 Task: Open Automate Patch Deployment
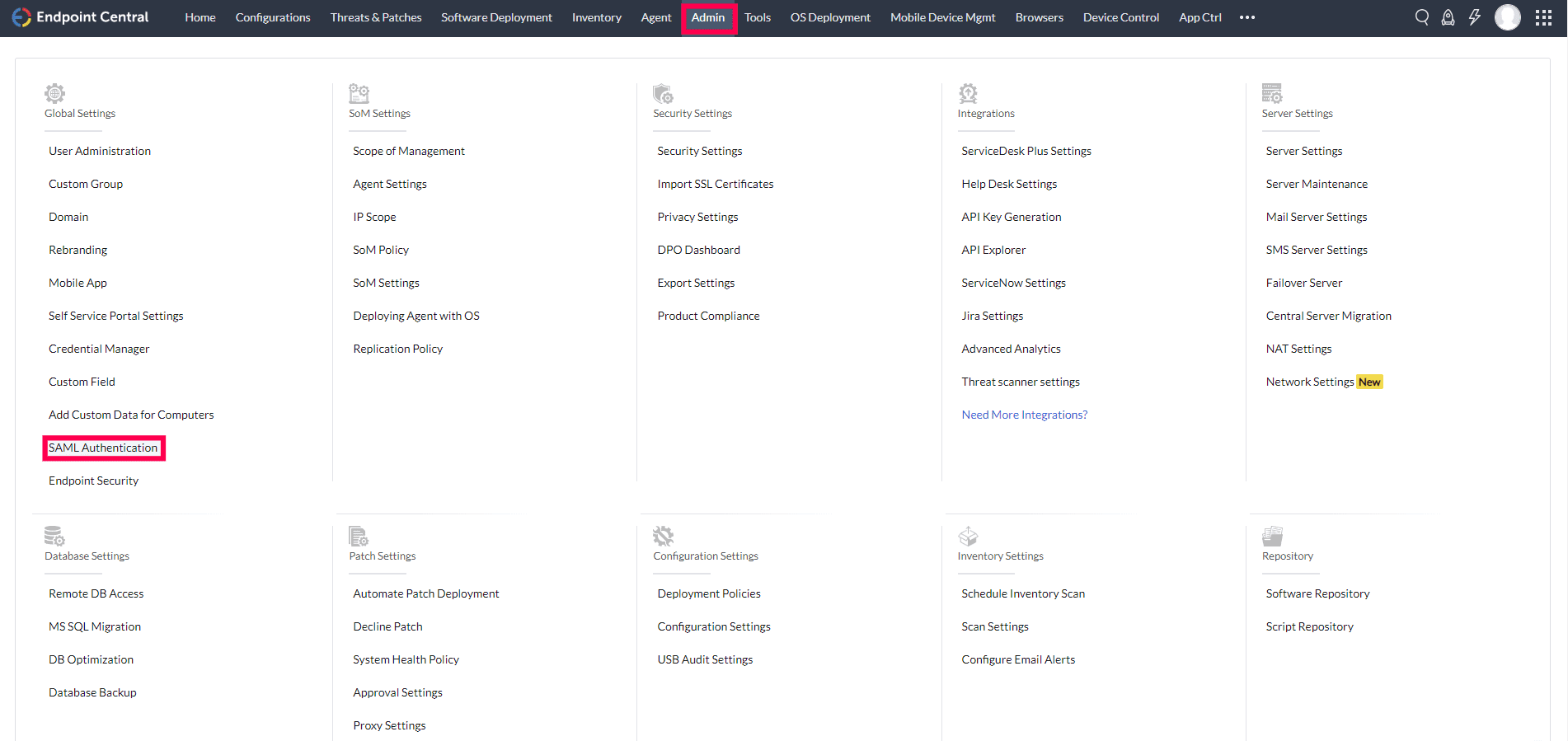(x=426, y=593)
